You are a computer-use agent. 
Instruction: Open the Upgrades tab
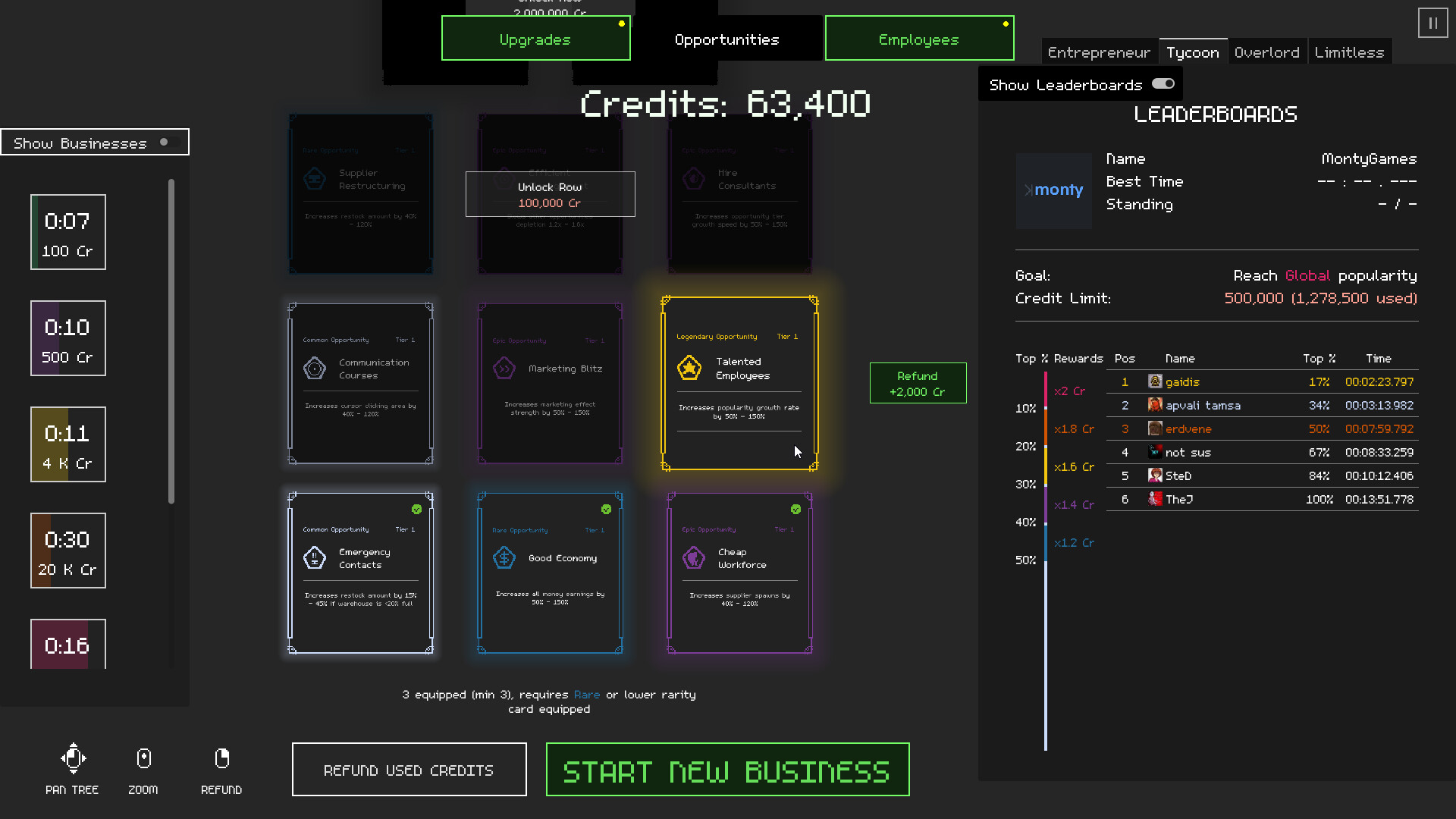click(x=535, y=39)
